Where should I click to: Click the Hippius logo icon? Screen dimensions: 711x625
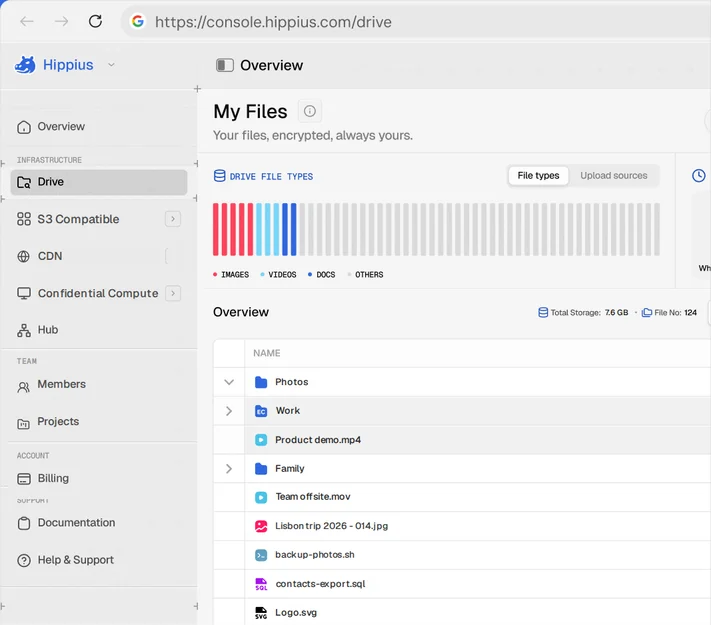pyautogui.click(x=25, y=65)
